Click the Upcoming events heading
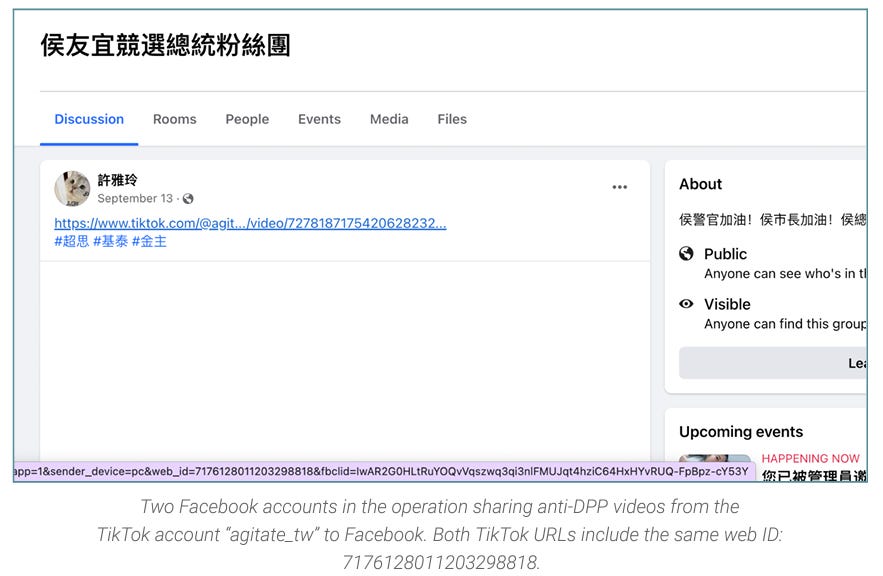This screenshot has width=883, height=576. pyautogui.click(x=741, y=432)
